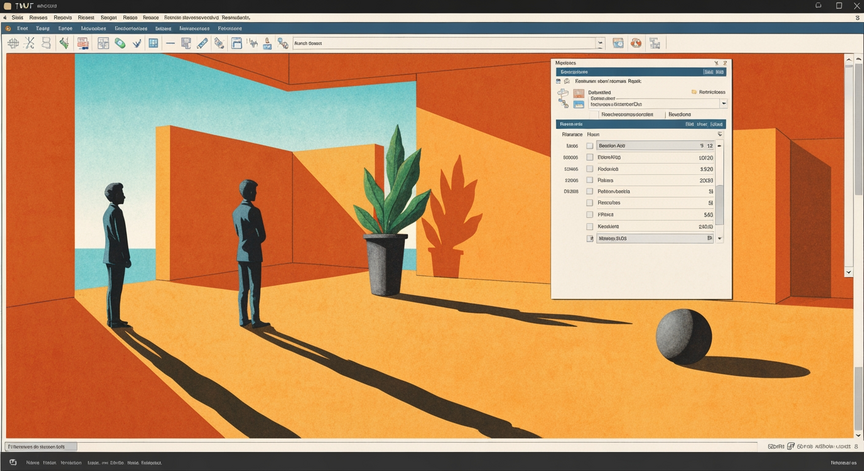
Task: Click the linked nodes toolbar icon
Action: click(x=283, y=43)
